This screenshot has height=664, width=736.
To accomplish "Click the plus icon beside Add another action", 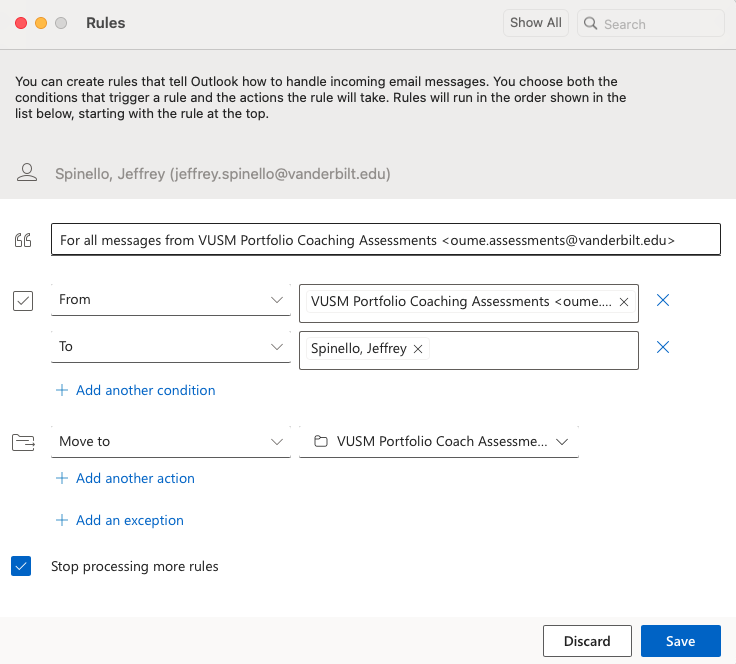I will tap(62, 478).
